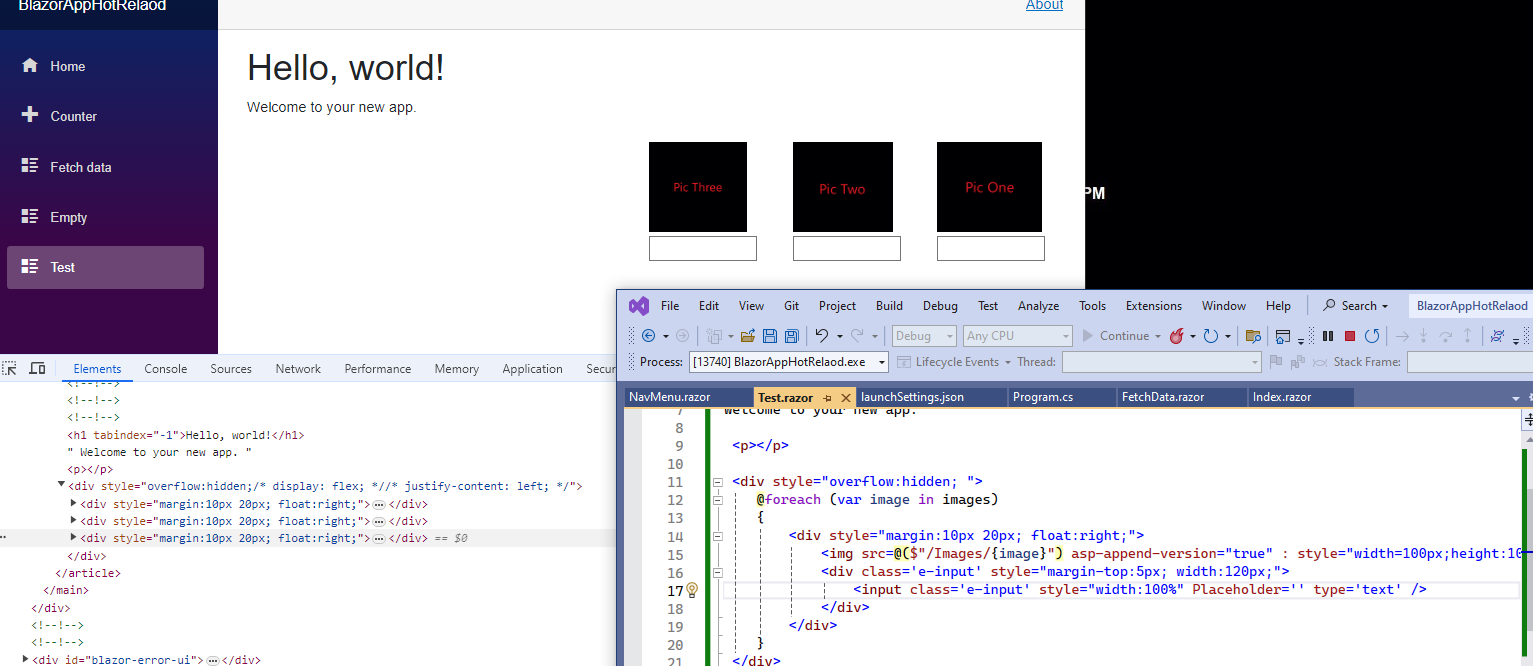Screen dimensions: 1533x666
Task: Restart the app with the circular restart icon
Action: 1372,336
